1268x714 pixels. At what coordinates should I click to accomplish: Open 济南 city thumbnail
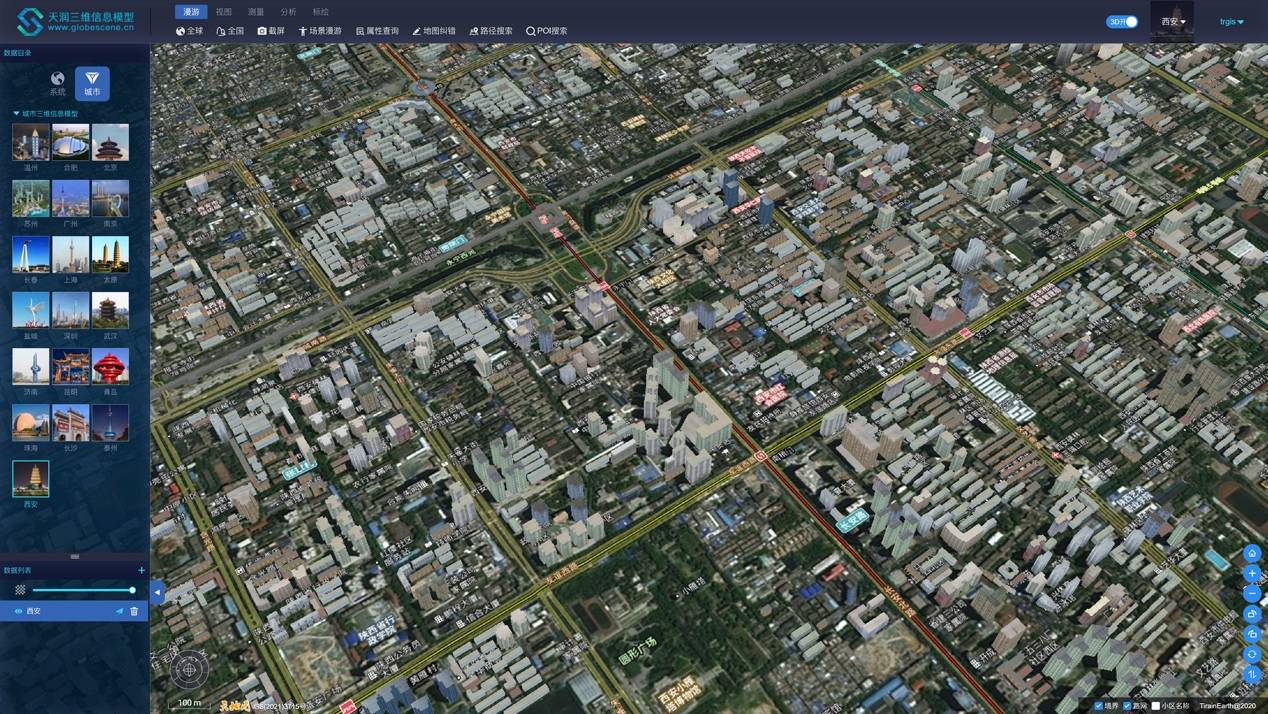[31, 367]
